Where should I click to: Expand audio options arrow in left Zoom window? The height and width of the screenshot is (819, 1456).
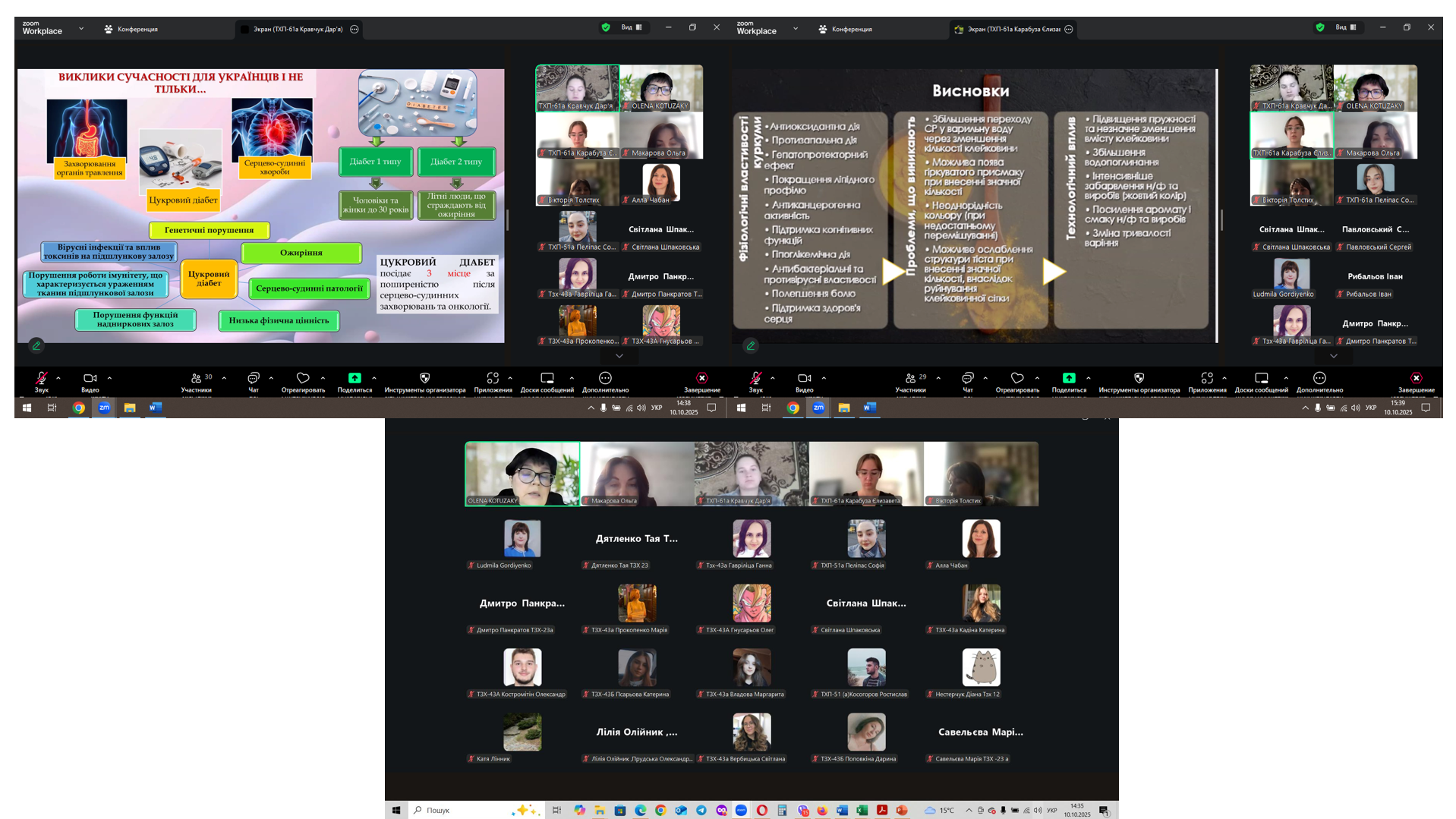pyautogui.click(x=58, y=378)
